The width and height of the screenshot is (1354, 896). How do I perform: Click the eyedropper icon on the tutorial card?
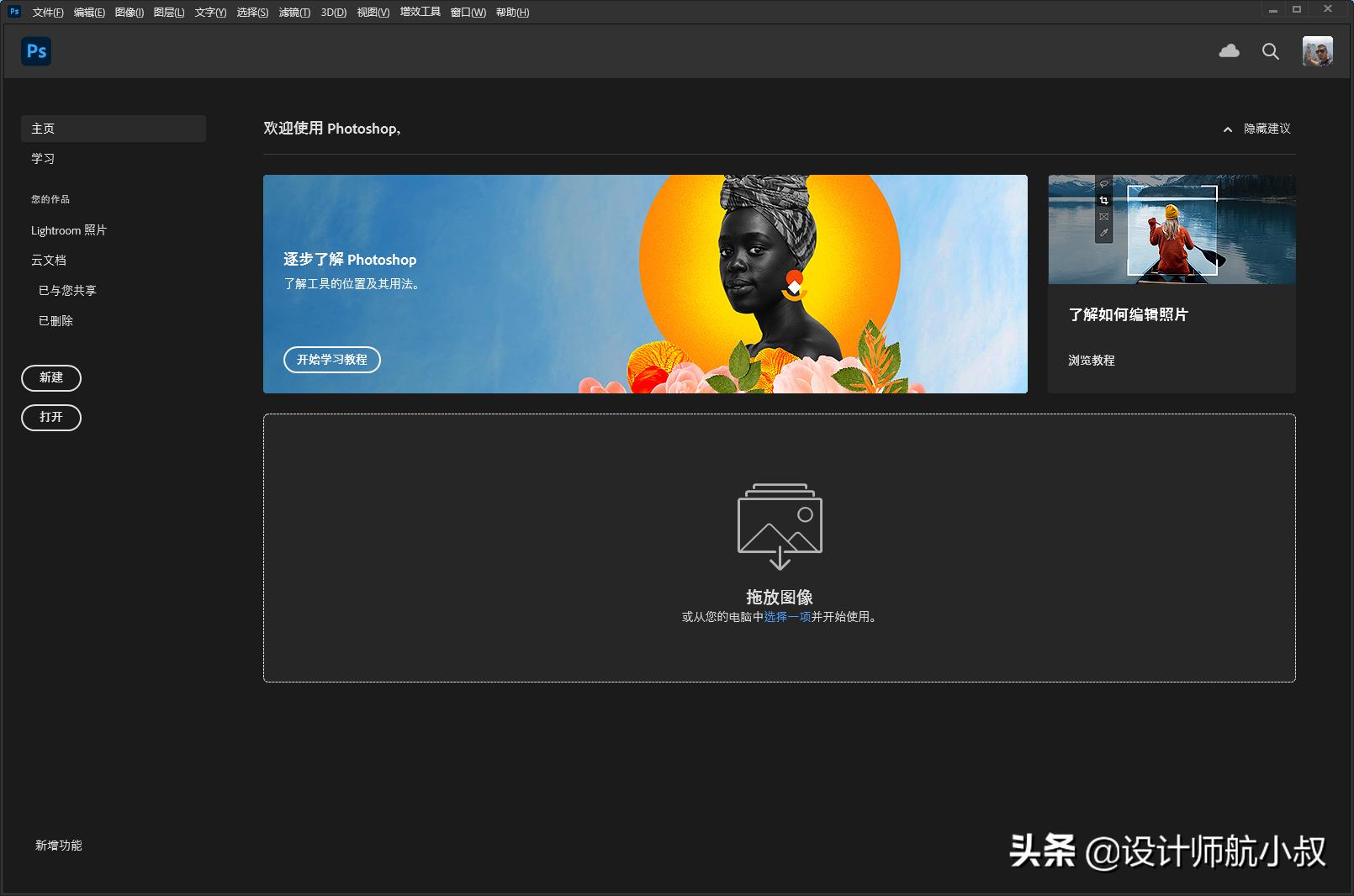click(x=1104, y=233)
